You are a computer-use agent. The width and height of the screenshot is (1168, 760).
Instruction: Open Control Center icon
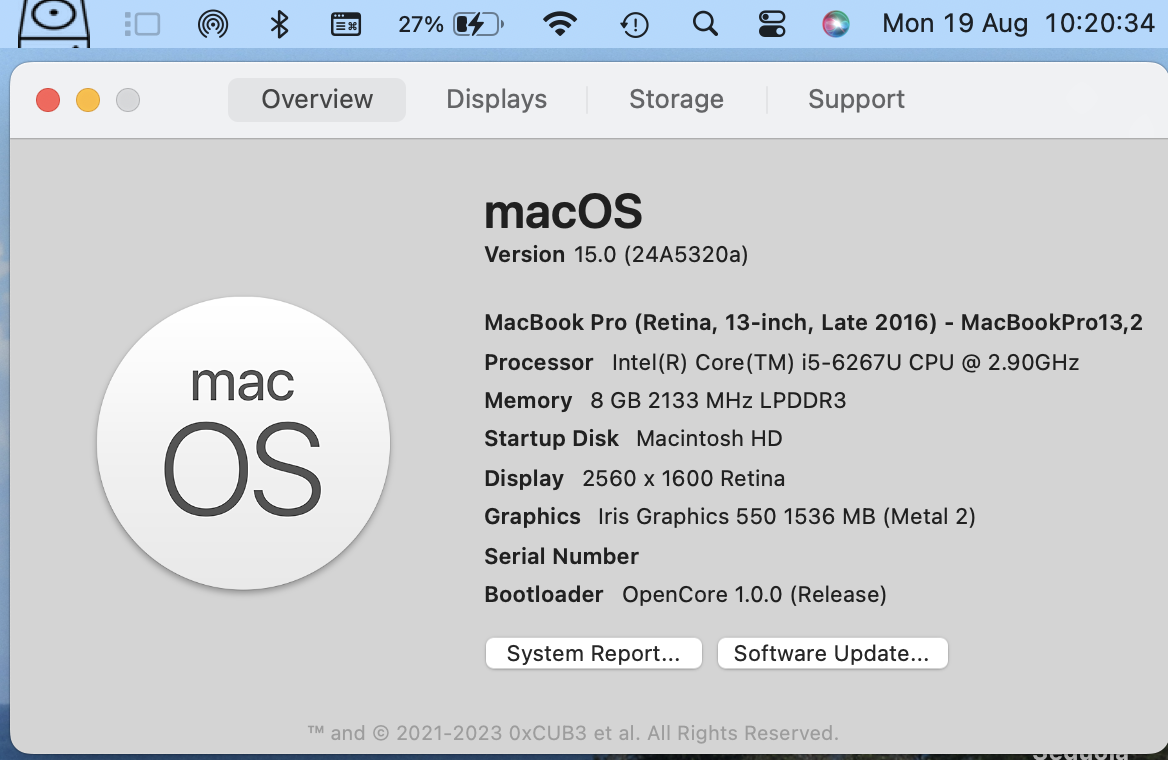click(772, 24)
